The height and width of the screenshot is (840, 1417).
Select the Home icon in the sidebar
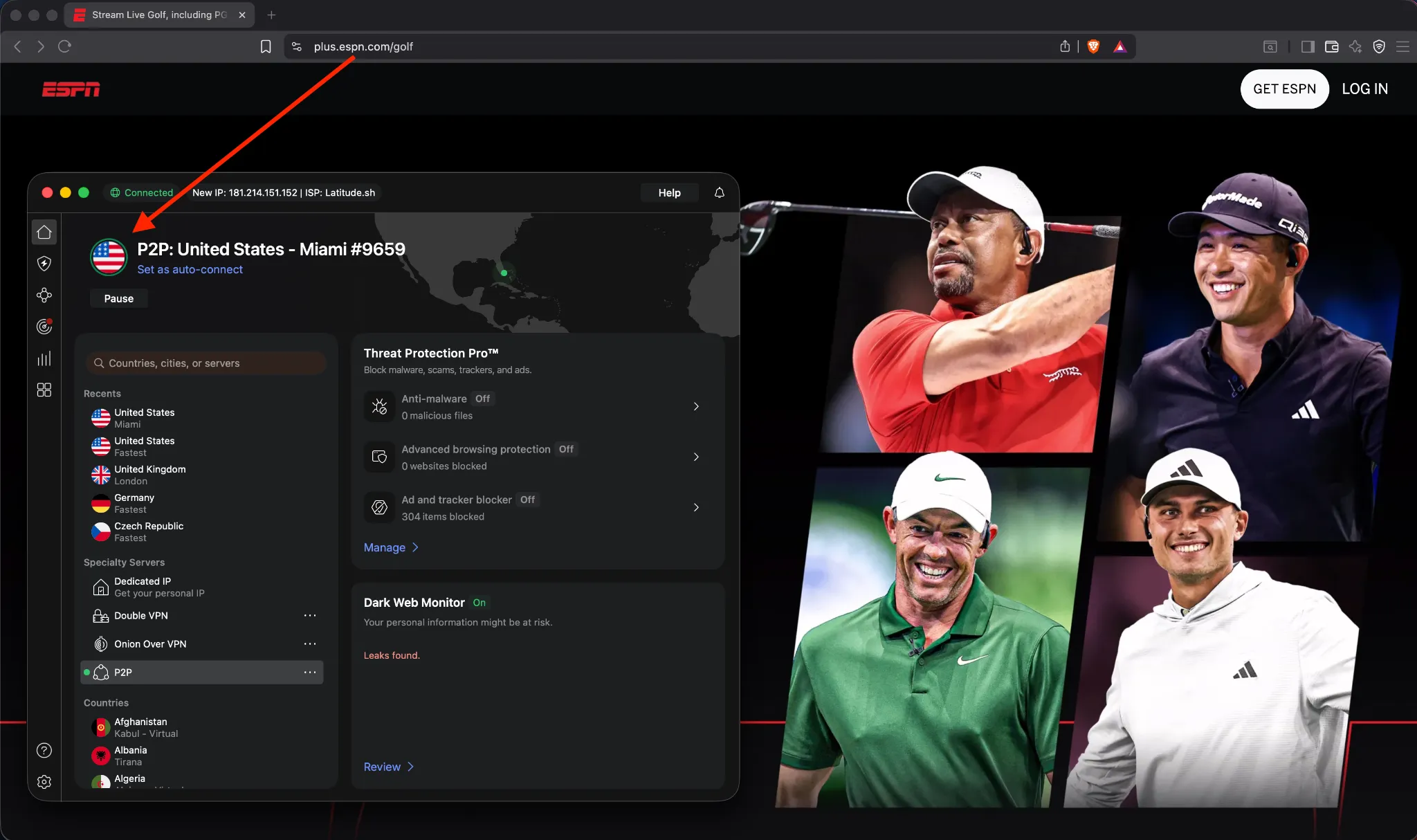[44, 232]
